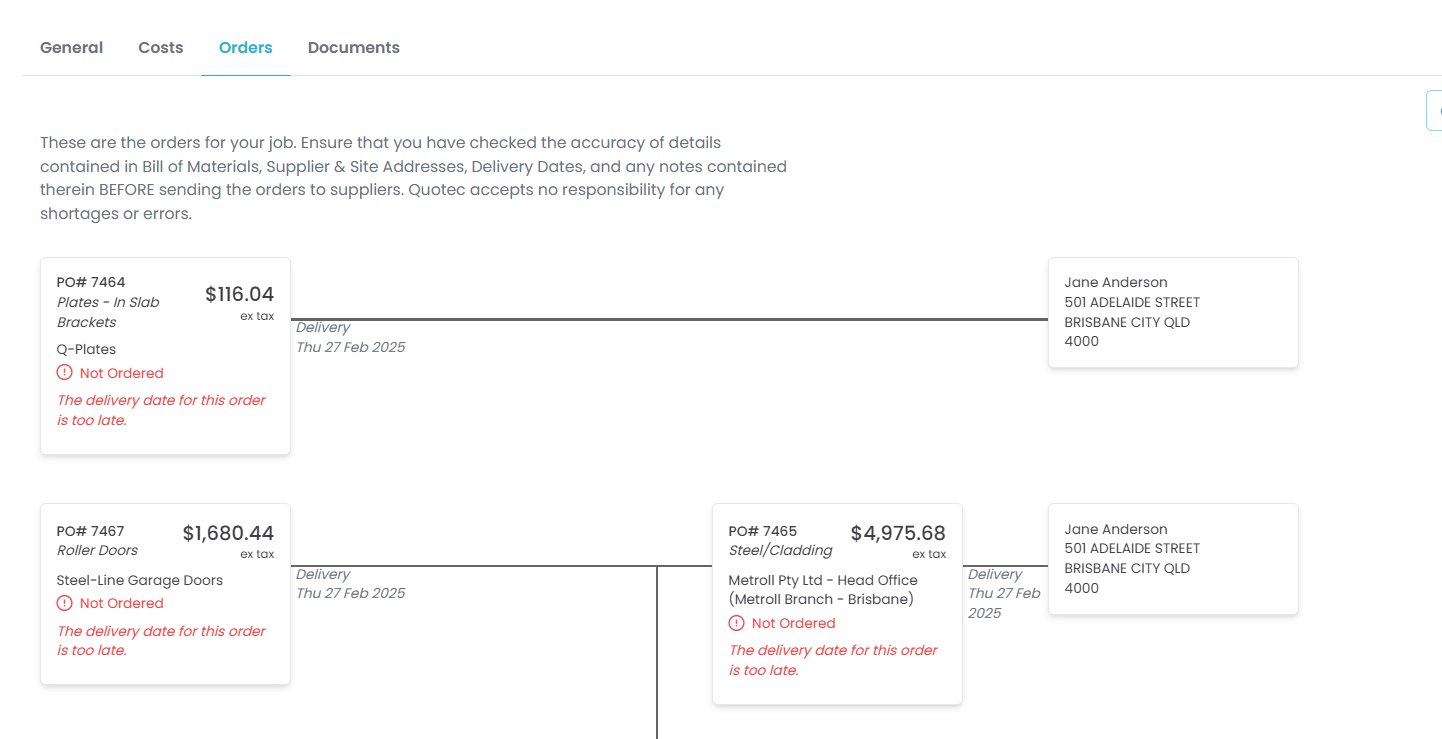Image resolution: width=1442 pixels, height=739 pixels.
Task: Open the PO# 7465 Steel/Cladding card
Action: click(x=837, y=690)
